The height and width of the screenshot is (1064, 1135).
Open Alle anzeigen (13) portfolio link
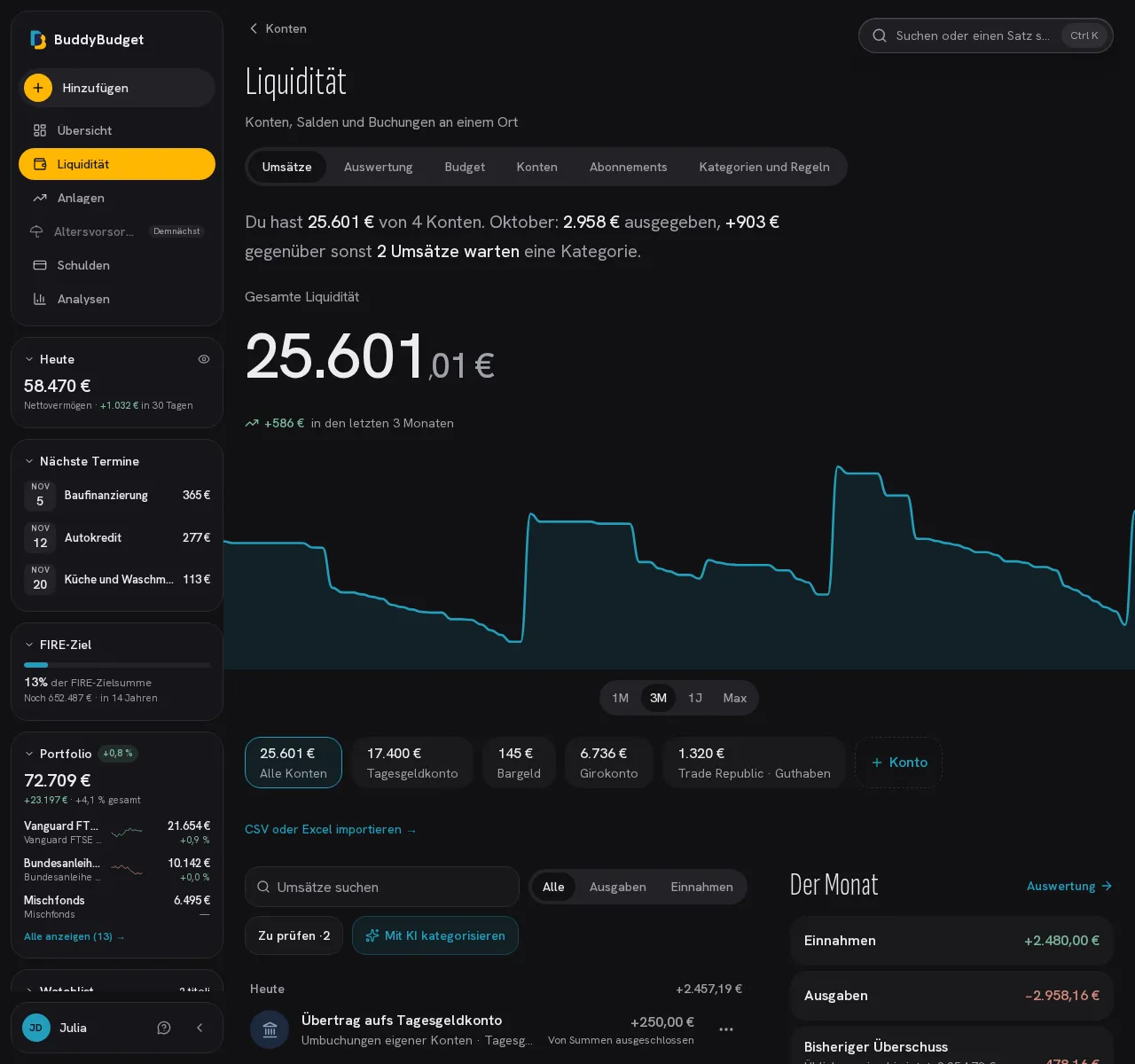(x=74, y=936)
